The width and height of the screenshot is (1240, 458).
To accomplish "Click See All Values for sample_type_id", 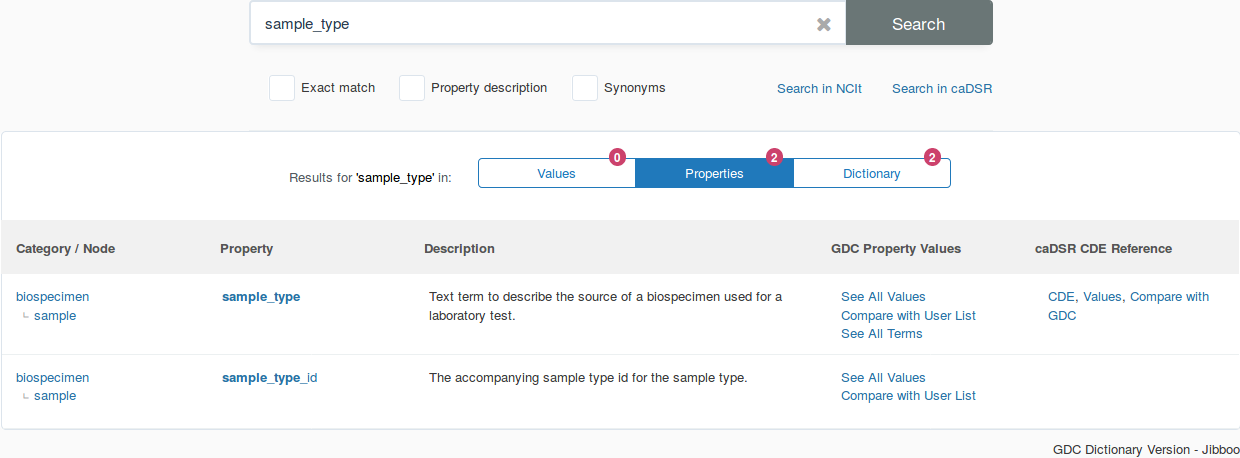I will (883, 378).
